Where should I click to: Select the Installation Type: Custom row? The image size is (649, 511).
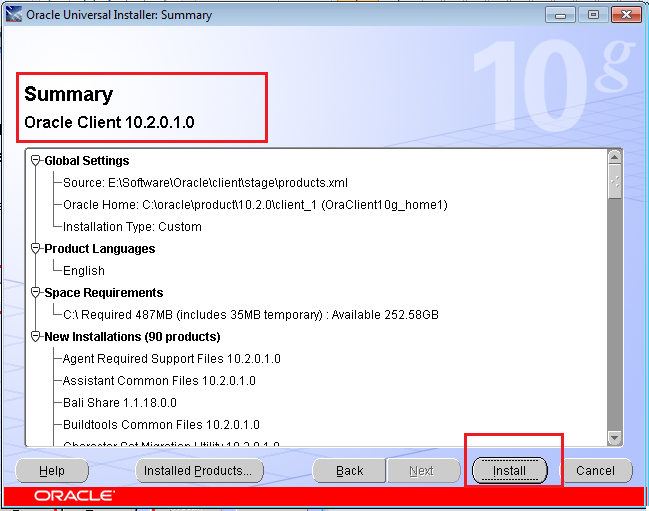point(132,227)
